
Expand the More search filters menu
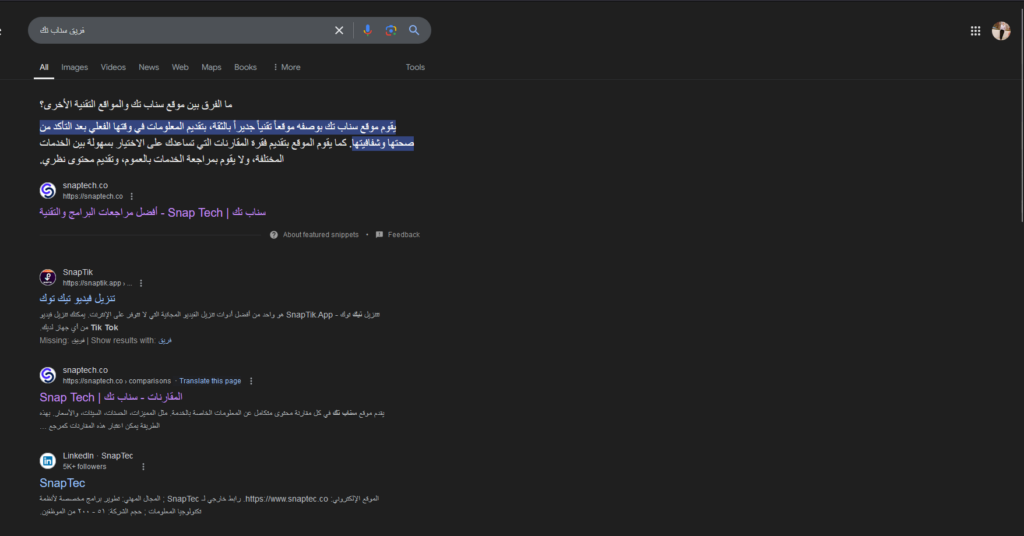click(287, 67)
